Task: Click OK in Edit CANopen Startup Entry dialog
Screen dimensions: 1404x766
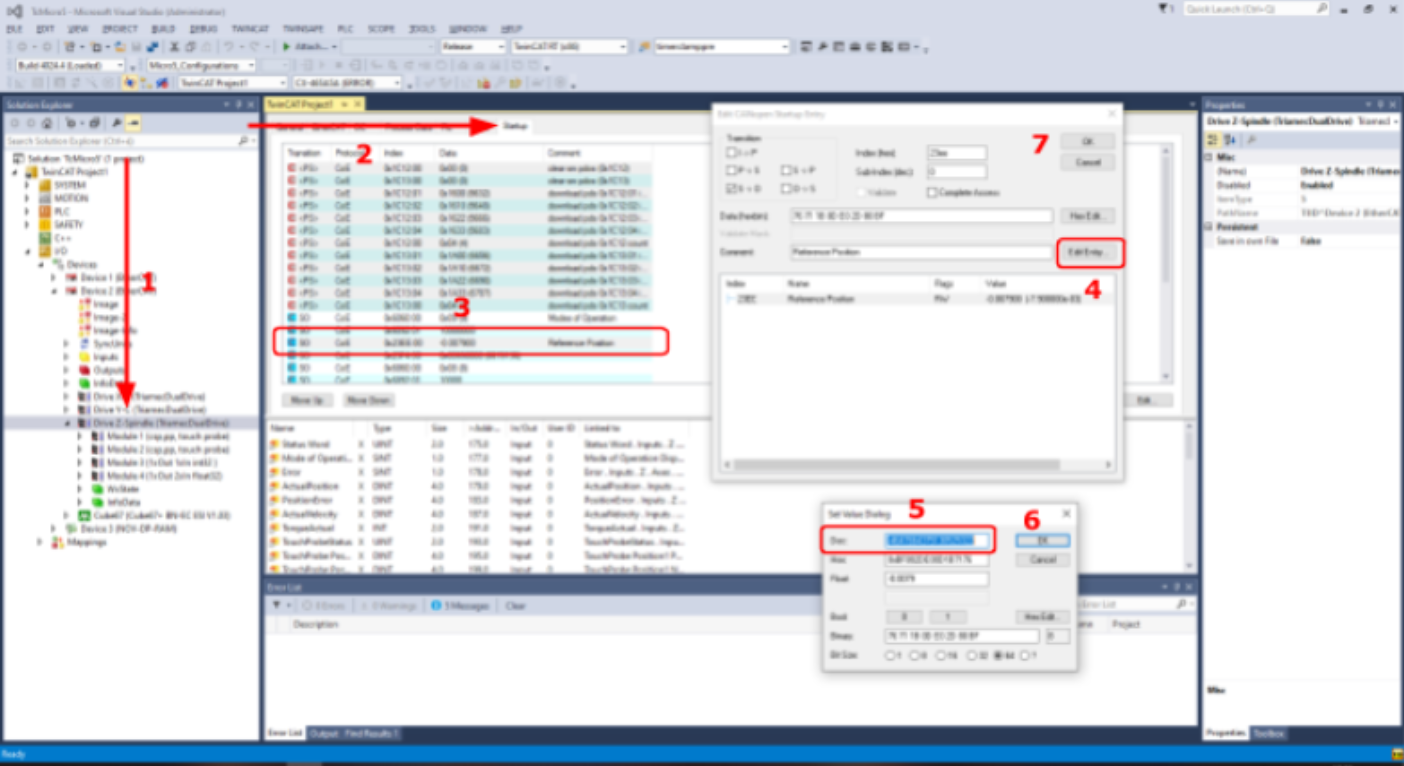Action: click(1087, 142)
